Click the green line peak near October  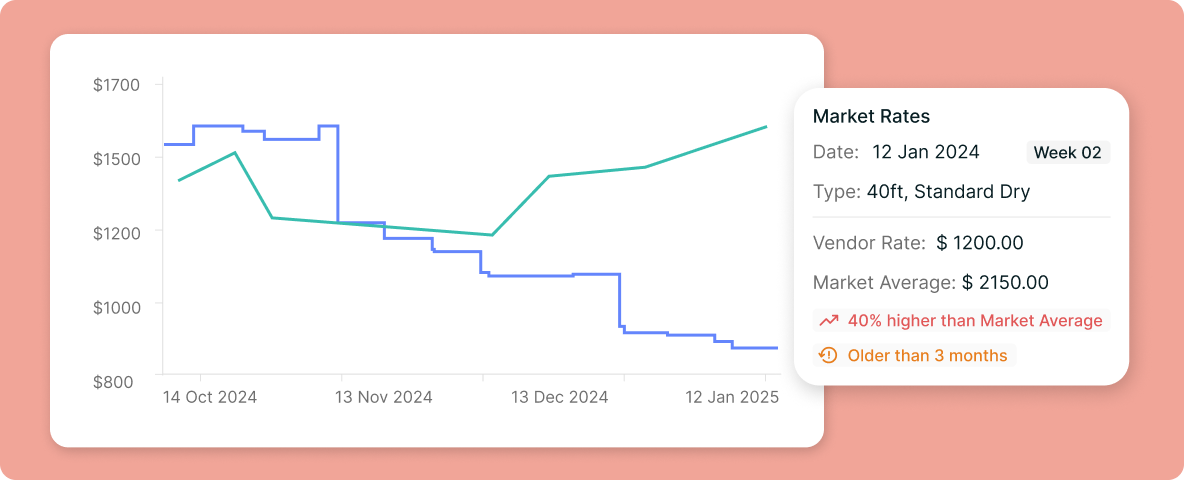click(235, 152)
